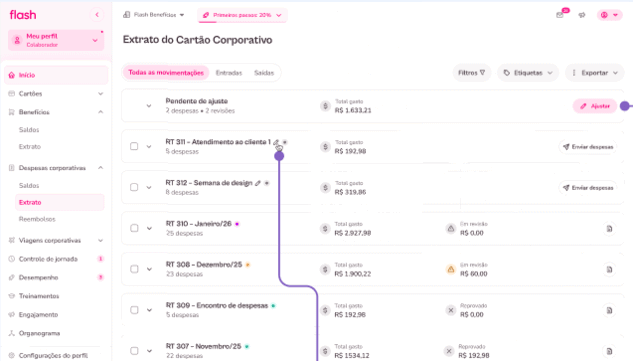Expand the RT 308 row chevron
633x361 pixels.
coord(149,269)
